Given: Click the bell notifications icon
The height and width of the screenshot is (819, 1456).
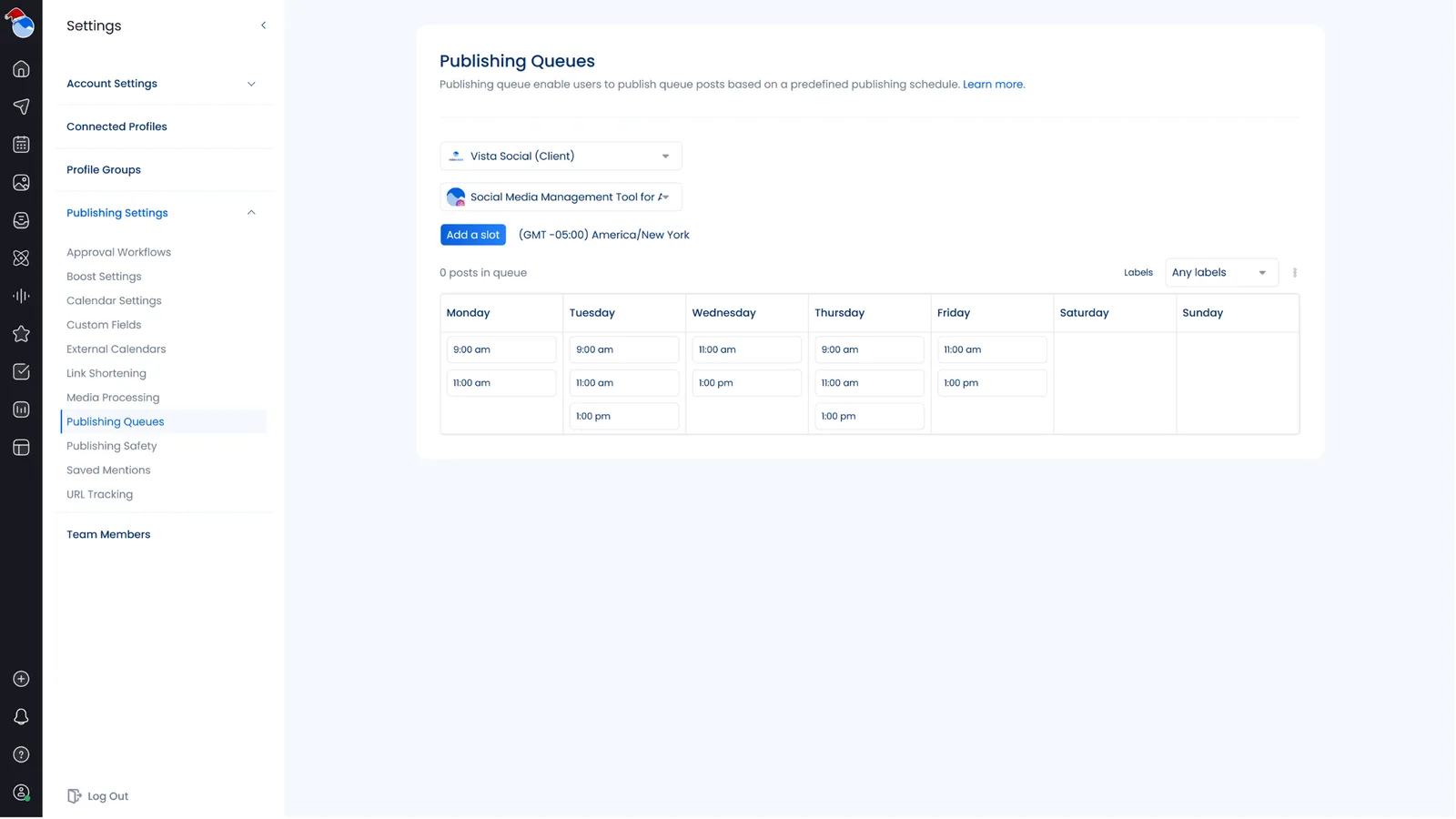Looking at the screenshot, I should pyautogui.click(x=21, y=717).
